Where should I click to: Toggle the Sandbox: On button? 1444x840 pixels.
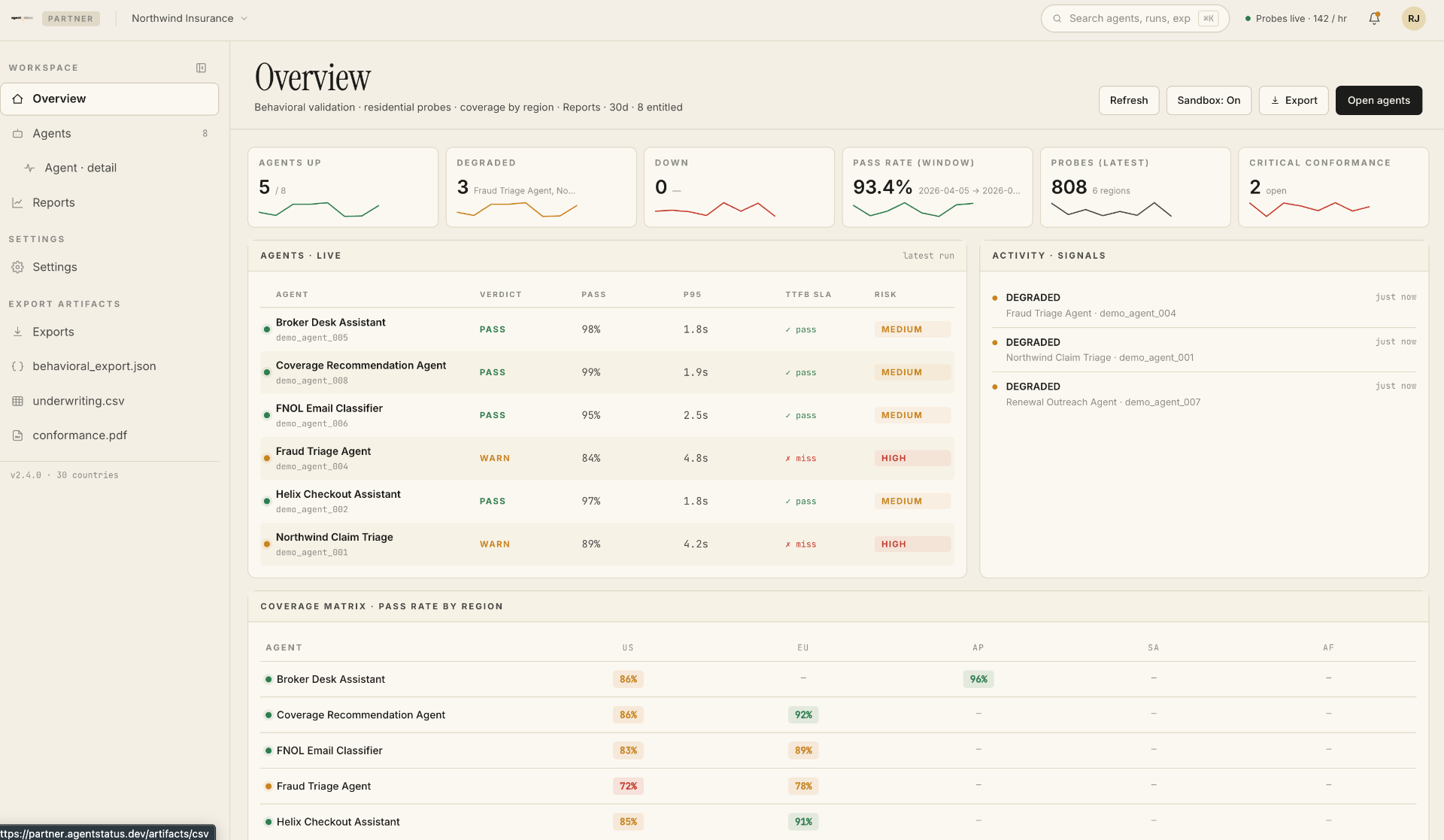[x=1209, y=100]
